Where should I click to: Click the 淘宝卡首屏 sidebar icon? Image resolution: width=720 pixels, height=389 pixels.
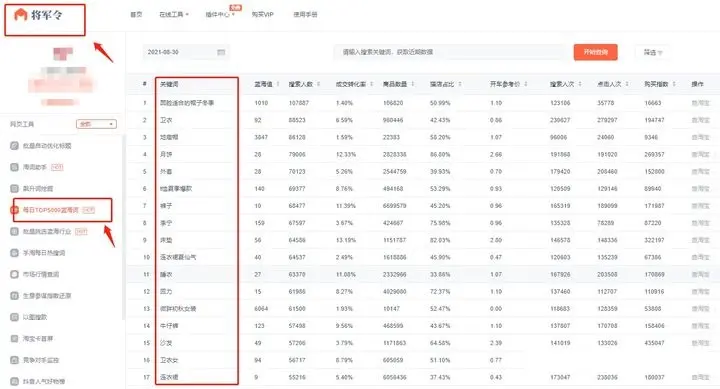14,338
